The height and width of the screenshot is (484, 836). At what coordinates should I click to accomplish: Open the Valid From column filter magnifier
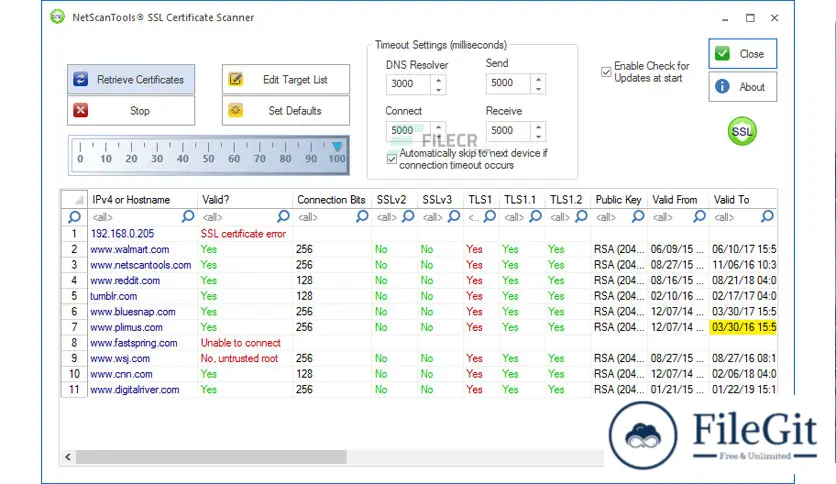tap(699, 216)
